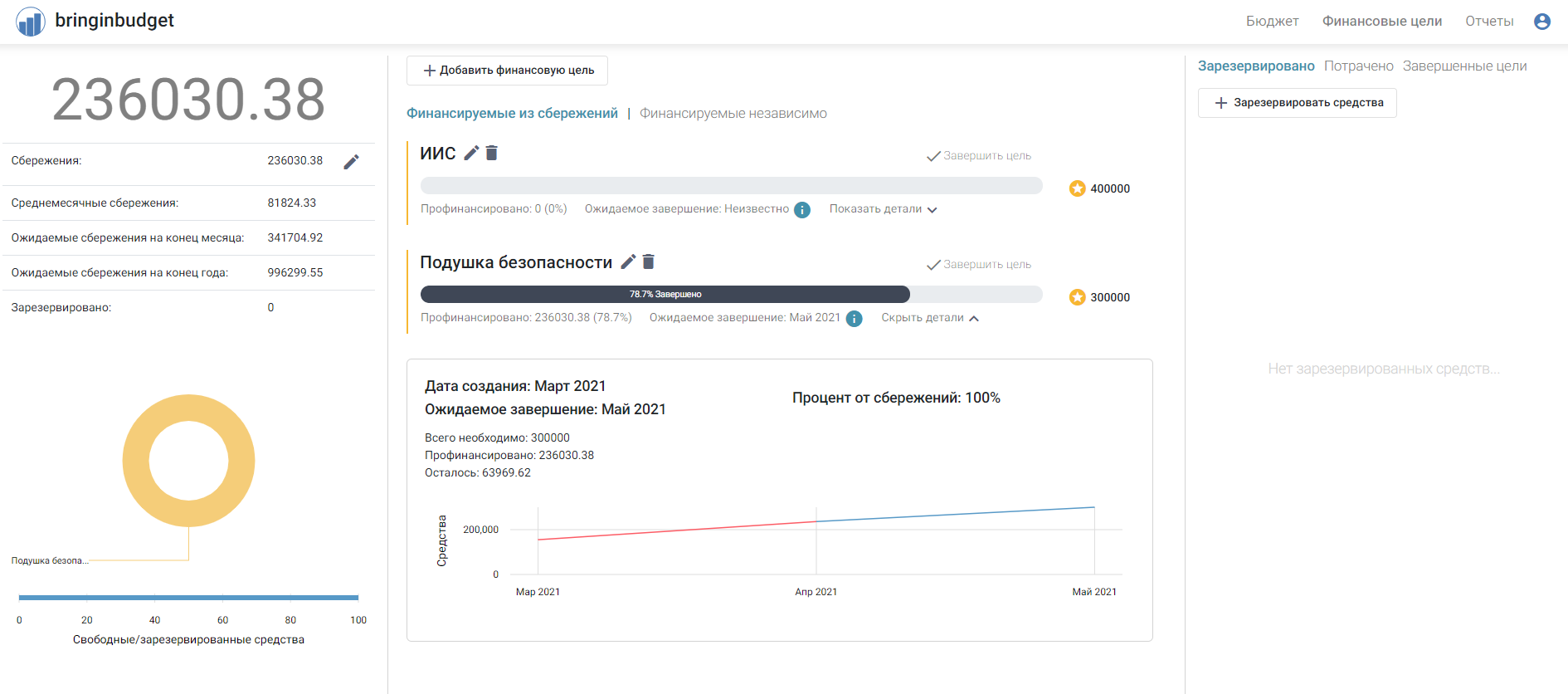Click the star icon next to 300000

coord(1078,297)
